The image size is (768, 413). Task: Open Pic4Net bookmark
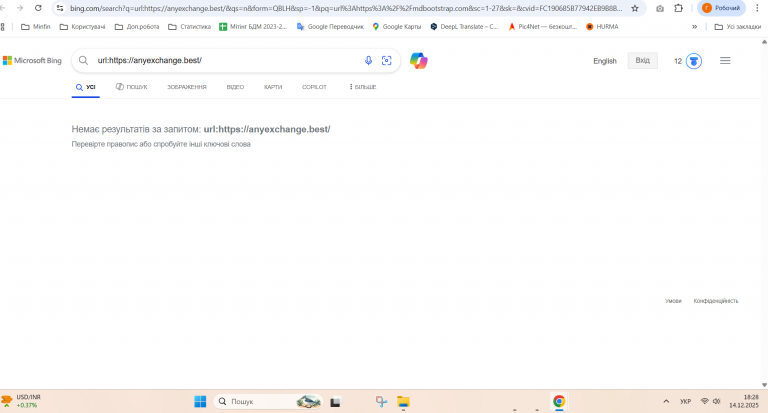pyautogui.click(x=542, y=27)
